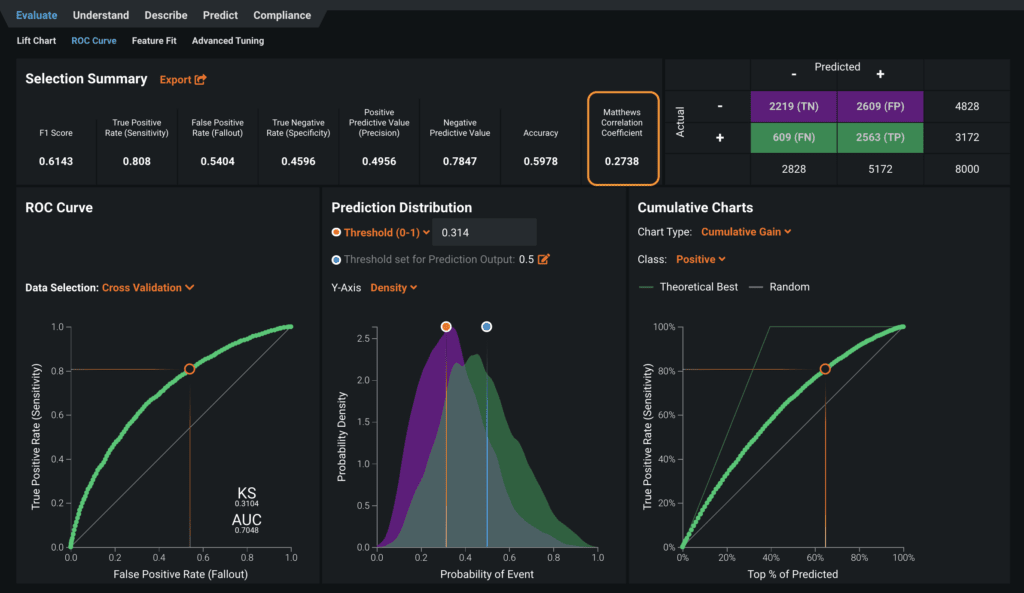Screen dimensions: 1024x593
Task: Open the Cumulative Gain chart type dropdown
Action: coord(746,231)
